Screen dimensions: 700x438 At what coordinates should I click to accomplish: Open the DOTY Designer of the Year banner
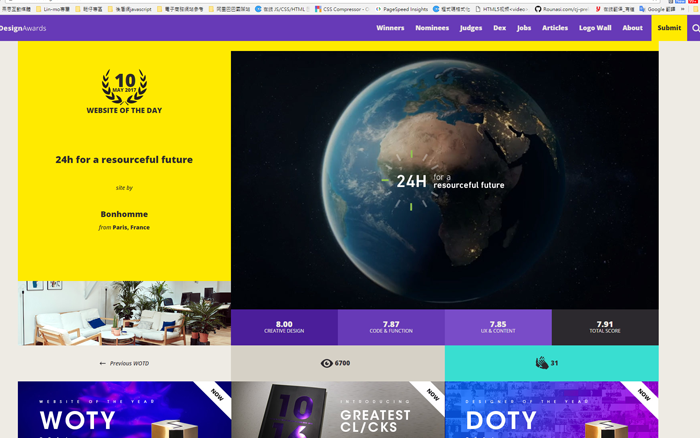point(551,411)
